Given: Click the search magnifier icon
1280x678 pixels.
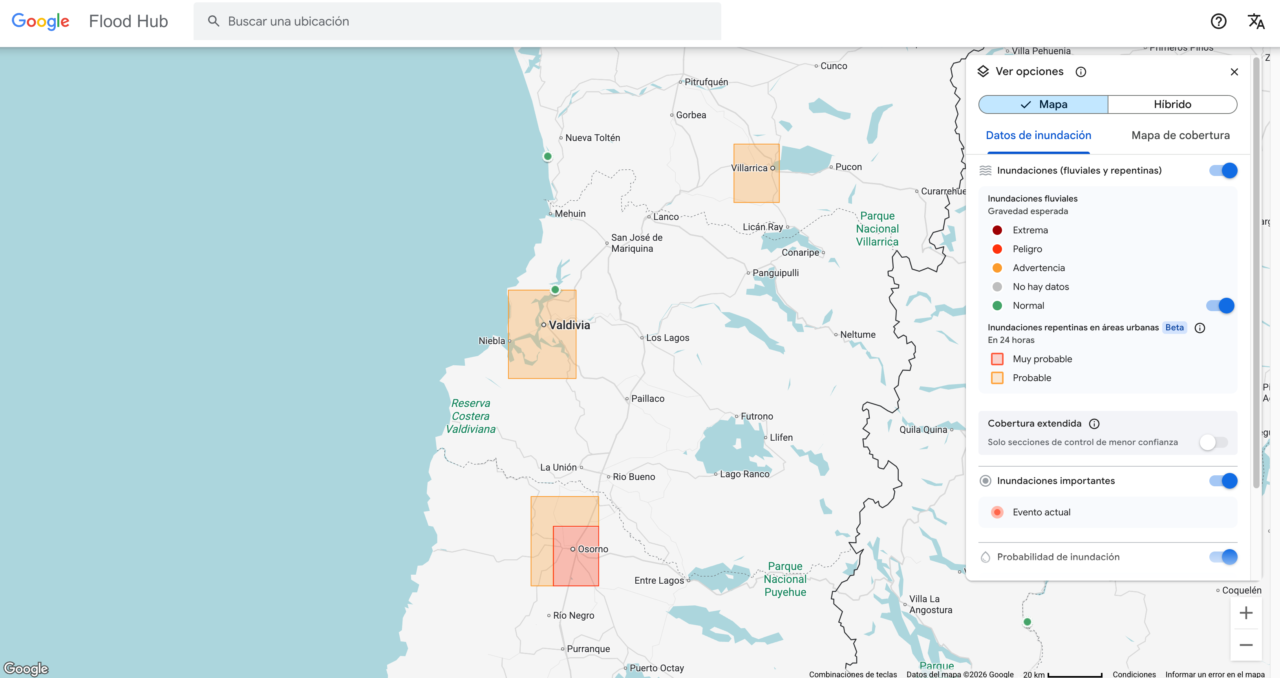Looking at the screenshot, I should 213,21.
